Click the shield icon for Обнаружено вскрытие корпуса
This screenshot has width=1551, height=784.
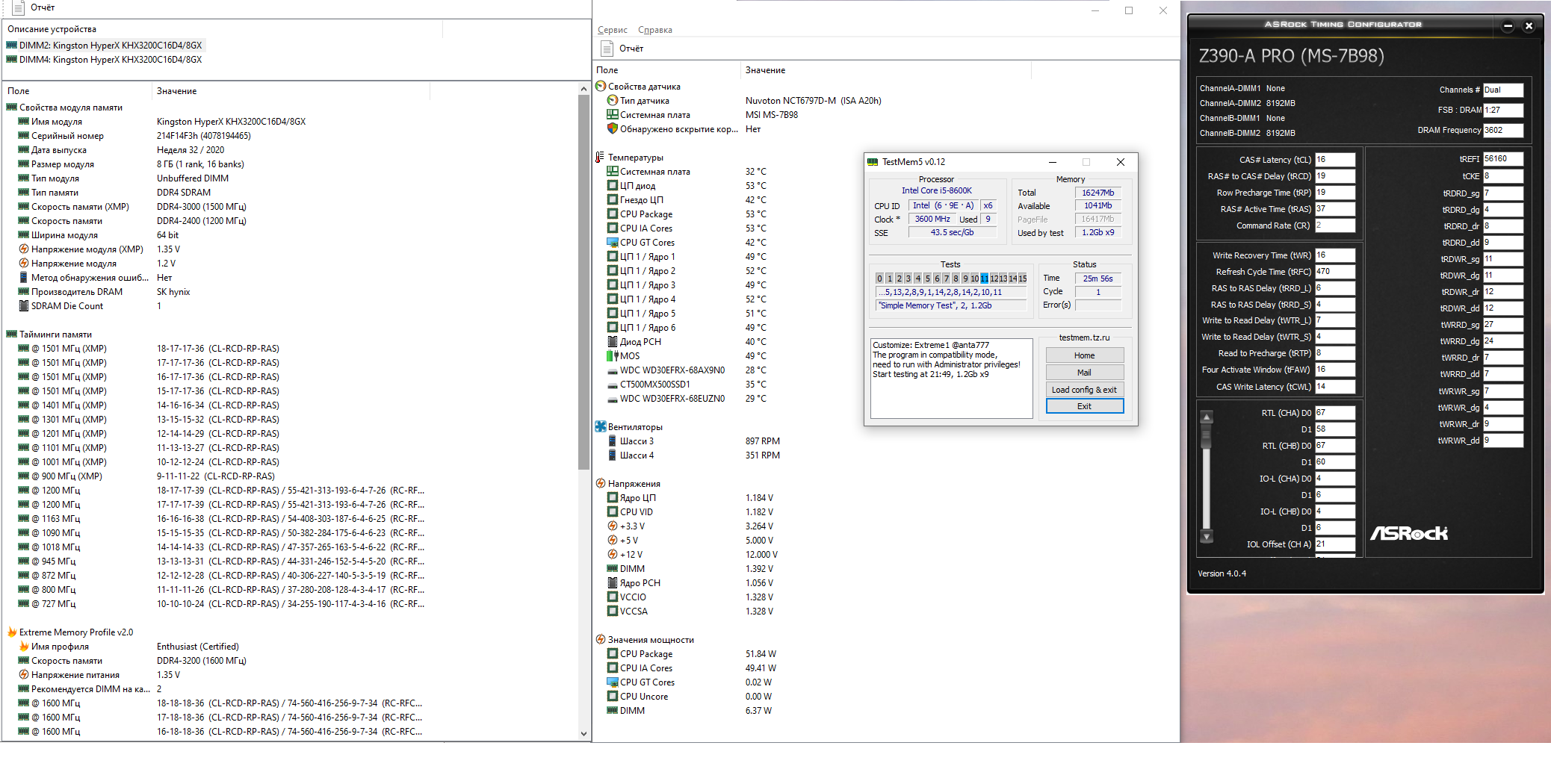click(x=613, y=129)
